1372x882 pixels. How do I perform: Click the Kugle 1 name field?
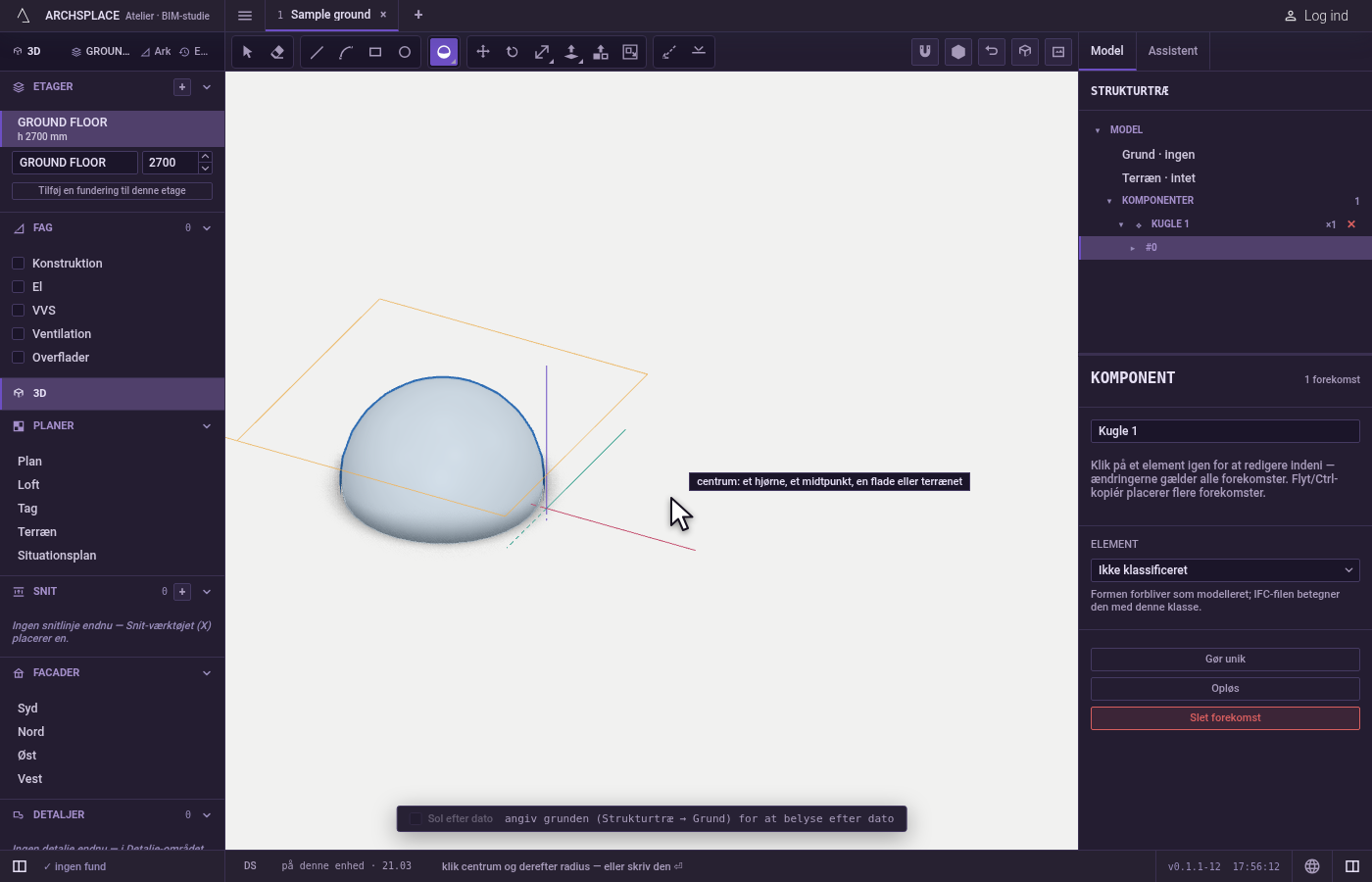(1225, 431)
